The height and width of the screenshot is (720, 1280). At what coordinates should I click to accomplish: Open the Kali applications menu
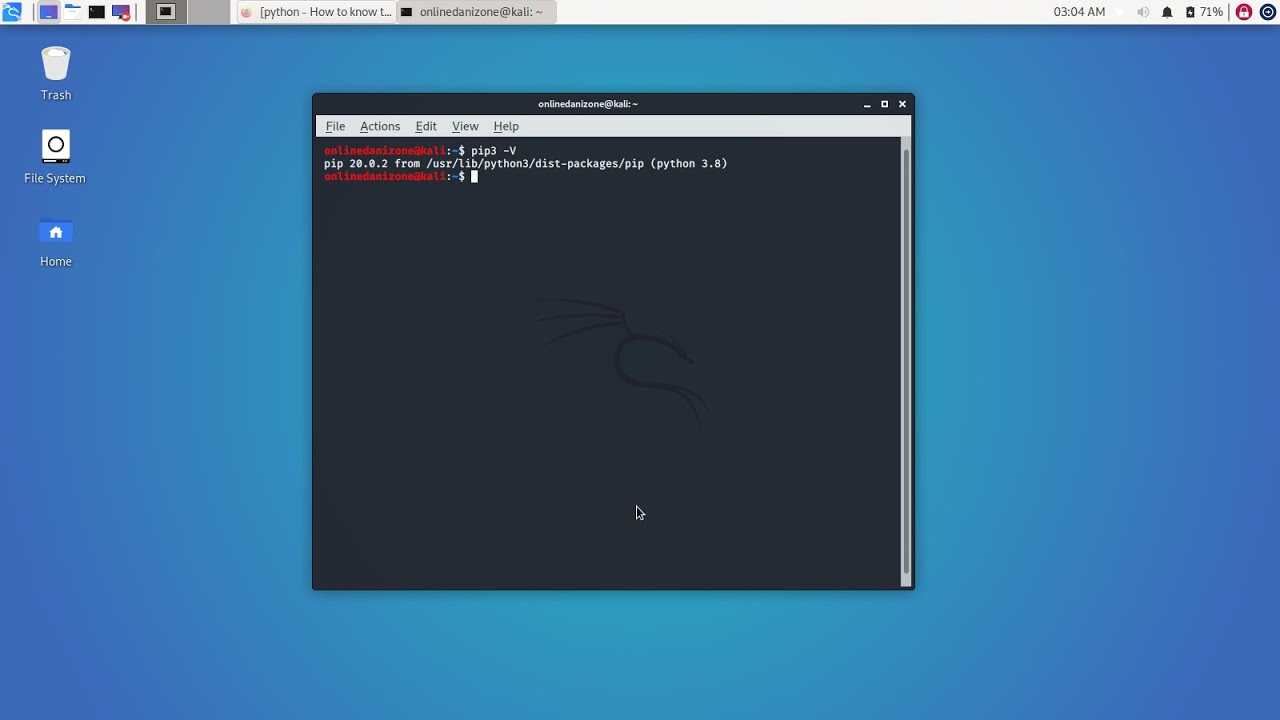click(x=12, y=11)
